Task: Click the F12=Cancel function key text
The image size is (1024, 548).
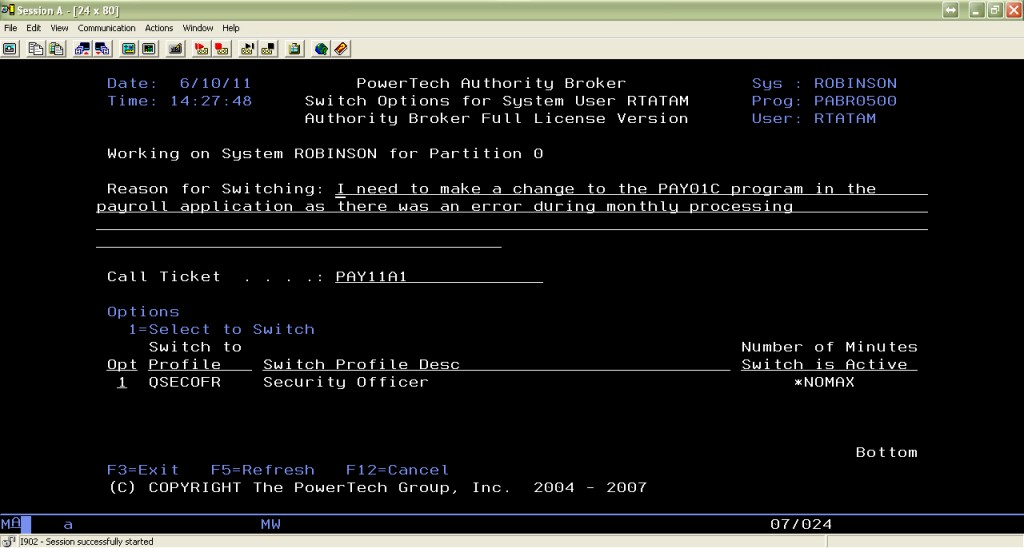Action: [397, 470]
